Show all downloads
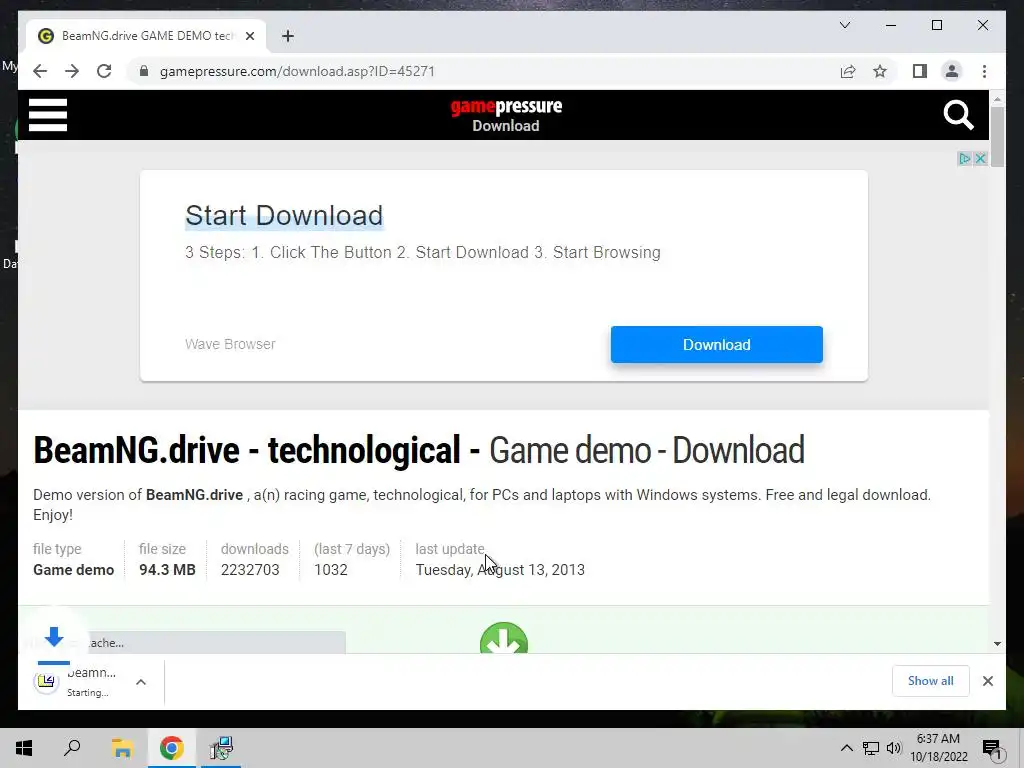Screen dimensions: 1024x768 [931, 681]
